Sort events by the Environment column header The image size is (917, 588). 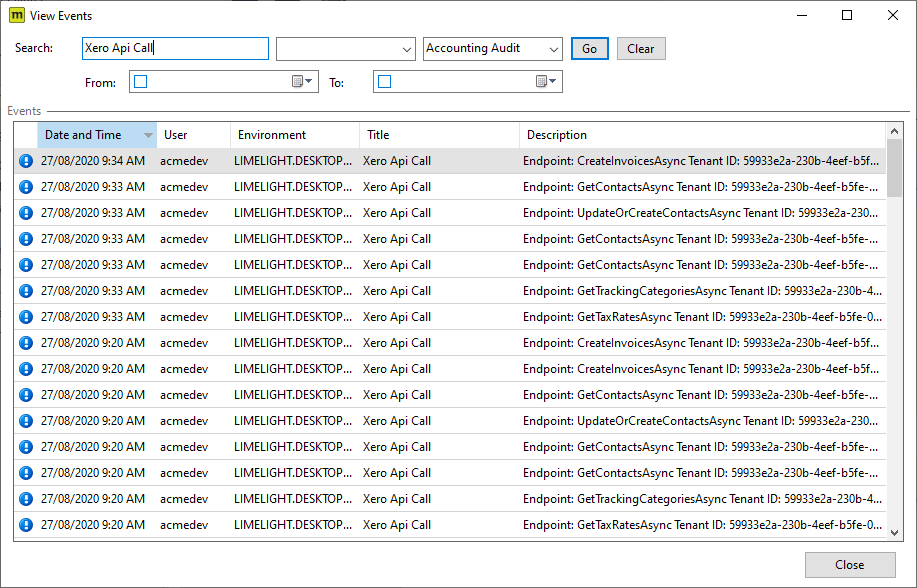295,135
